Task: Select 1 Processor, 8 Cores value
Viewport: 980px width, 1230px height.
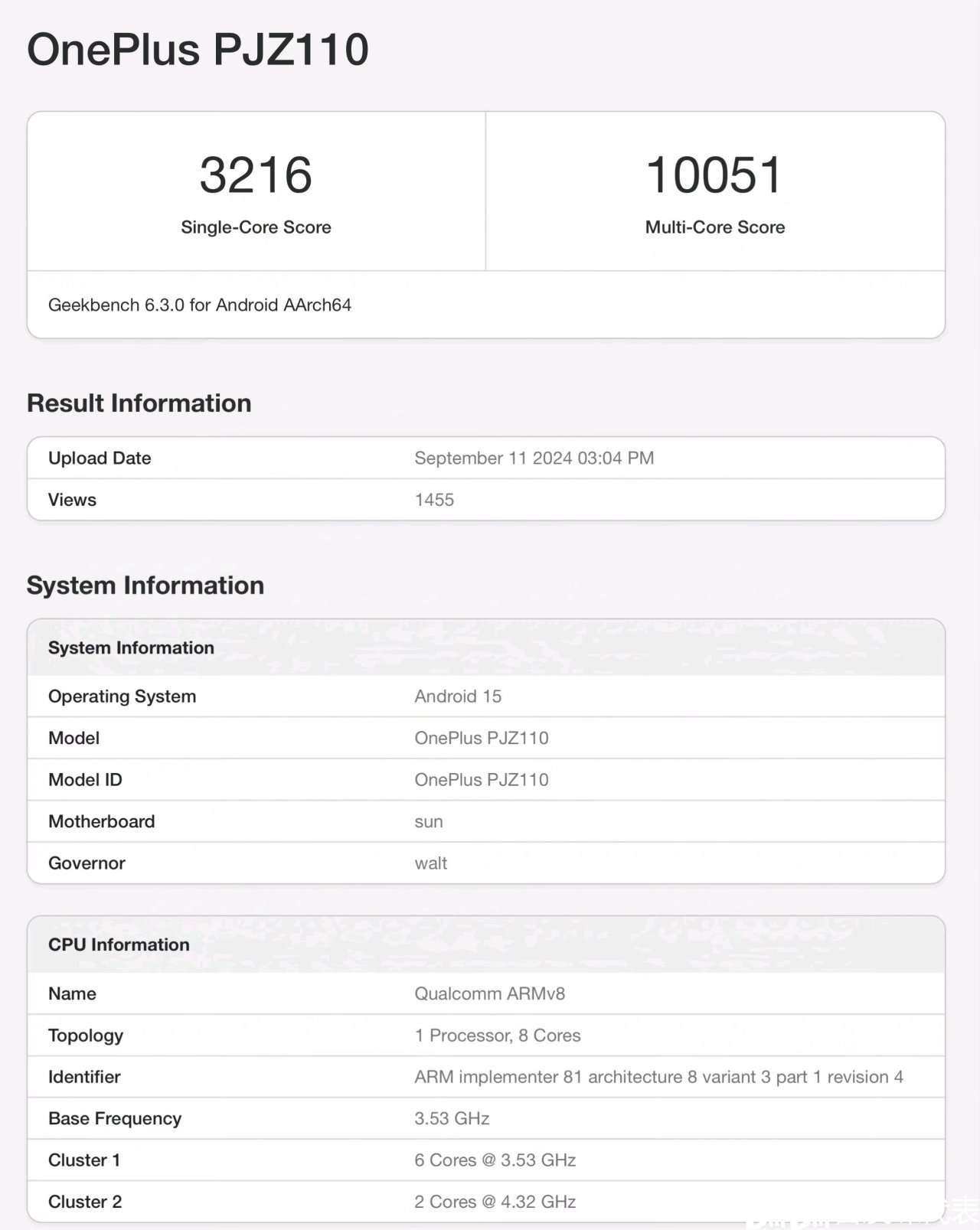Action: click(498, 1036)
